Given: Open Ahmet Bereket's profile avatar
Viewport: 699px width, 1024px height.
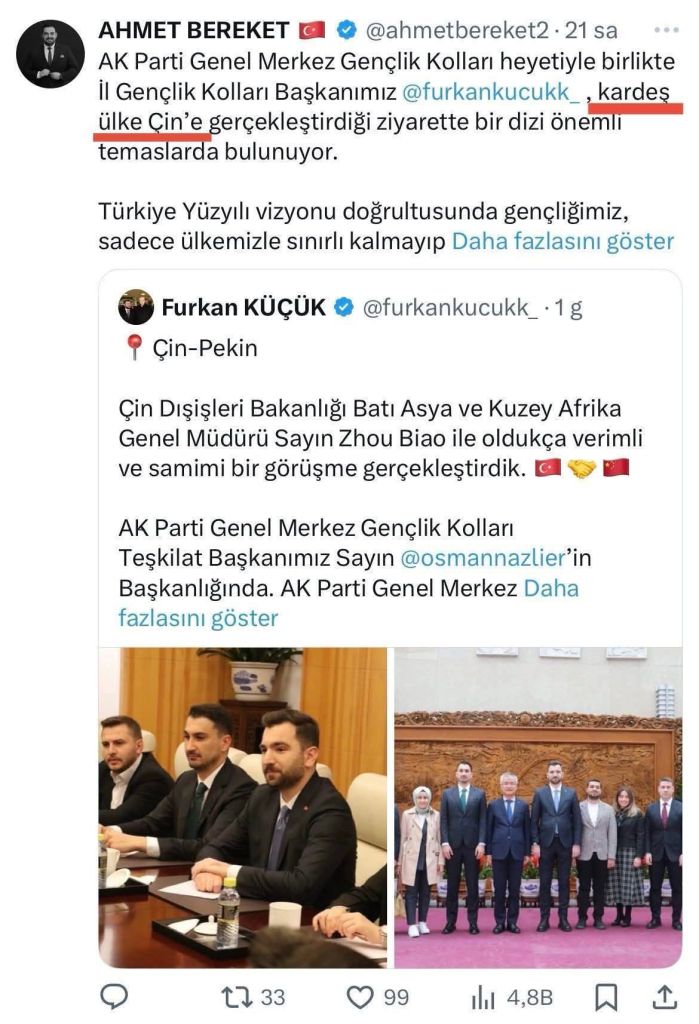Looking at the screenshot, I should coord(50,54).
